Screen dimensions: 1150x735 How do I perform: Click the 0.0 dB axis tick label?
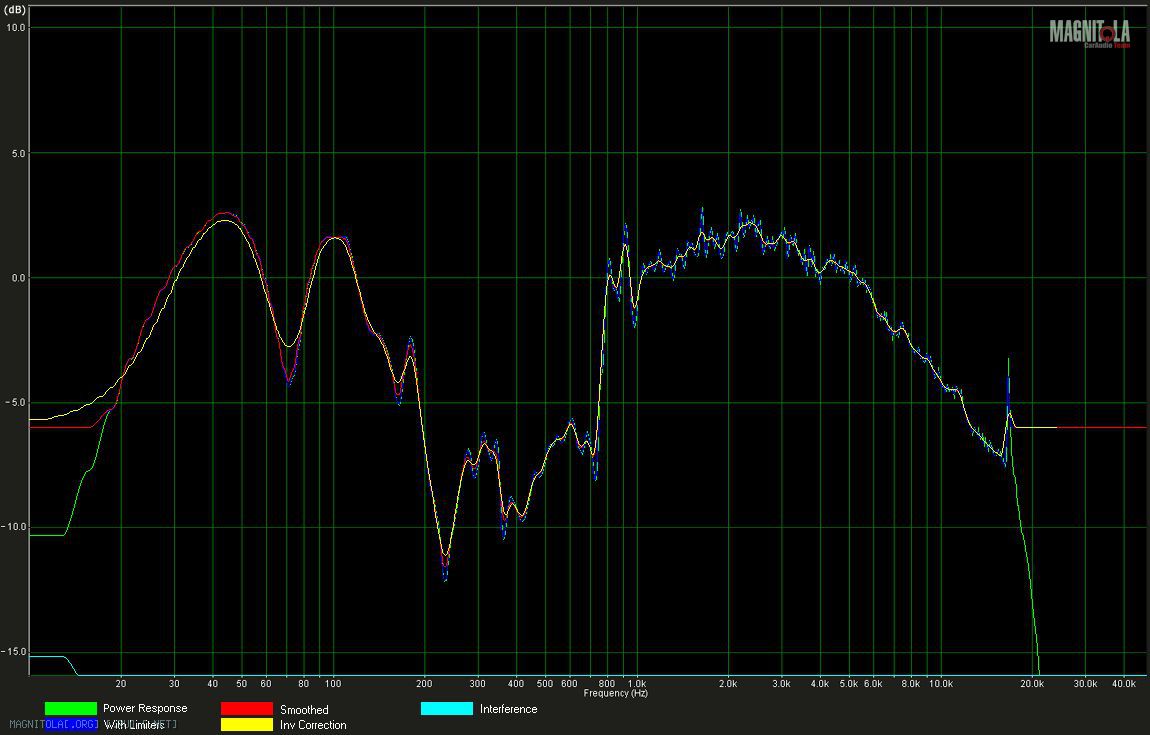click(x=16, y=278)
